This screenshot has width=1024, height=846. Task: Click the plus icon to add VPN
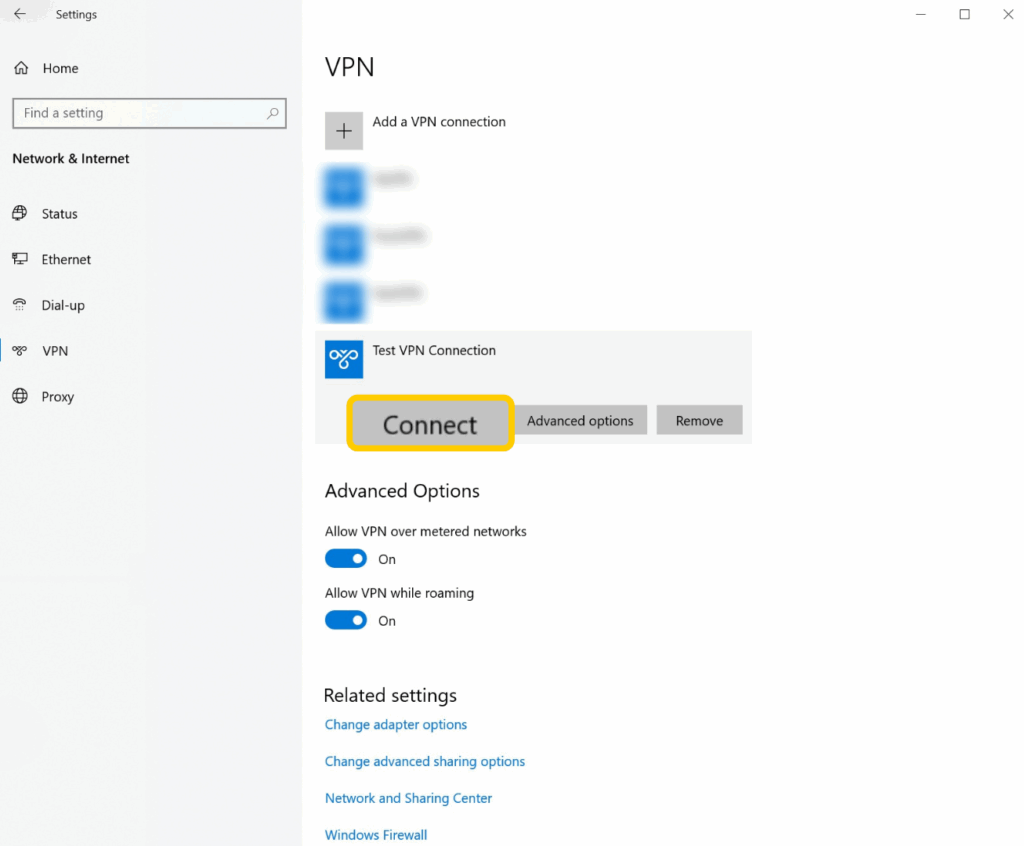344,131
